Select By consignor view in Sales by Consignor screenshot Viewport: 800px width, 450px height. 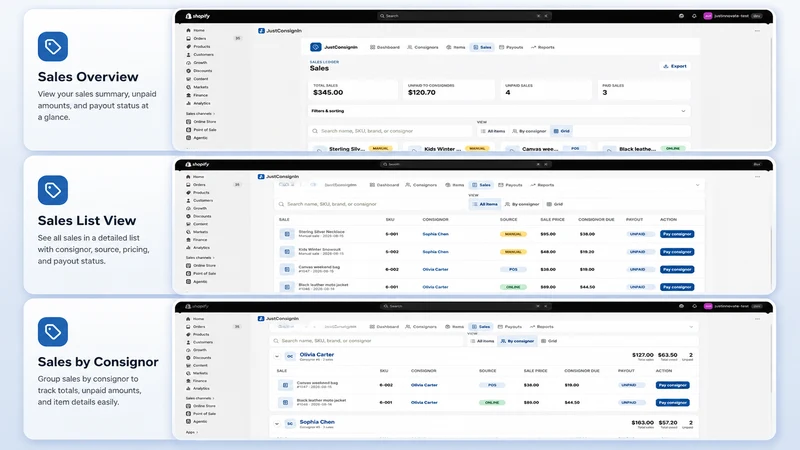click(517, 341)
